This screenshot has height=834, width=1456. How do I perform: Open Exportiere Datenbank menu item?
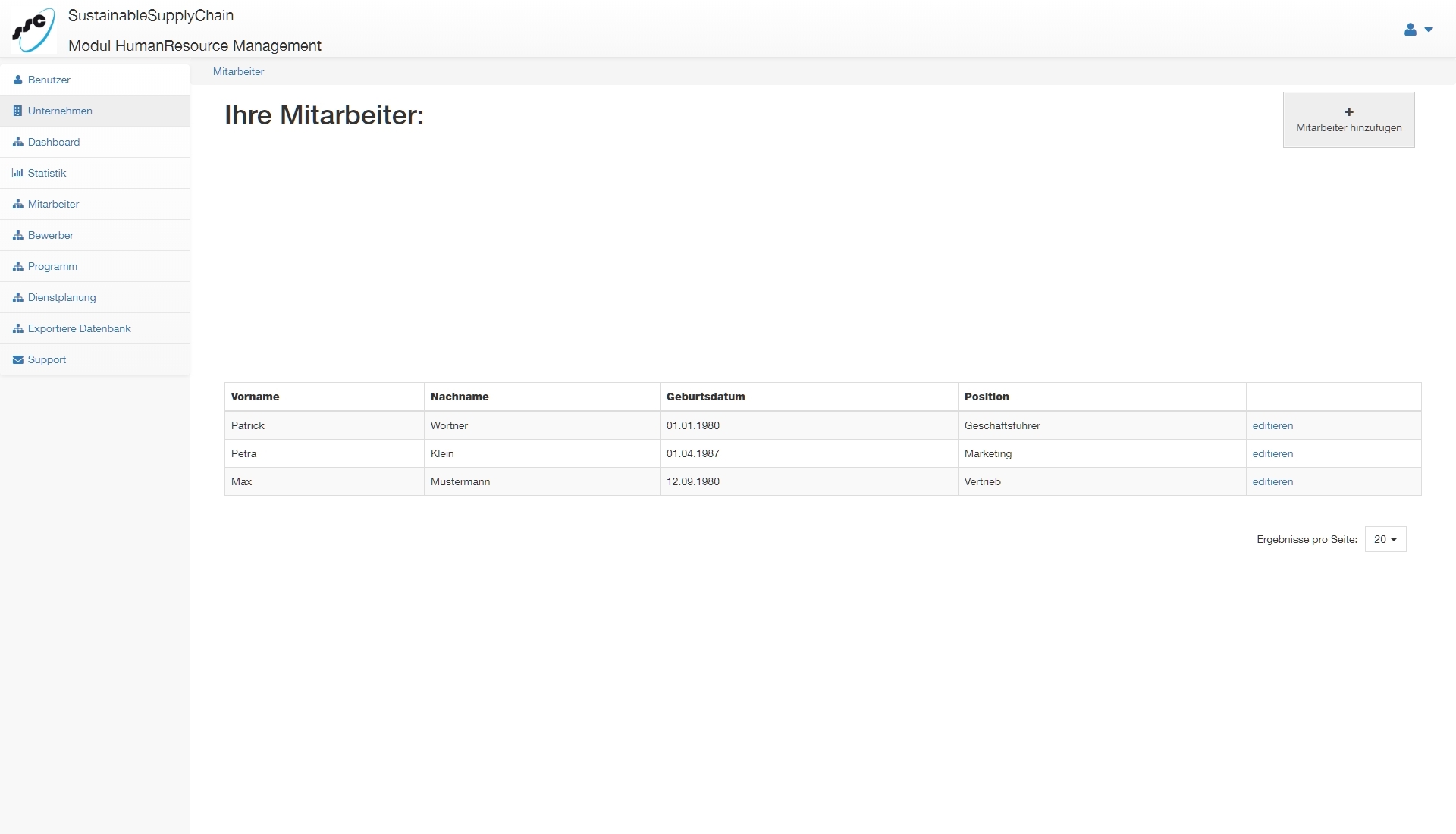point(79,328)
